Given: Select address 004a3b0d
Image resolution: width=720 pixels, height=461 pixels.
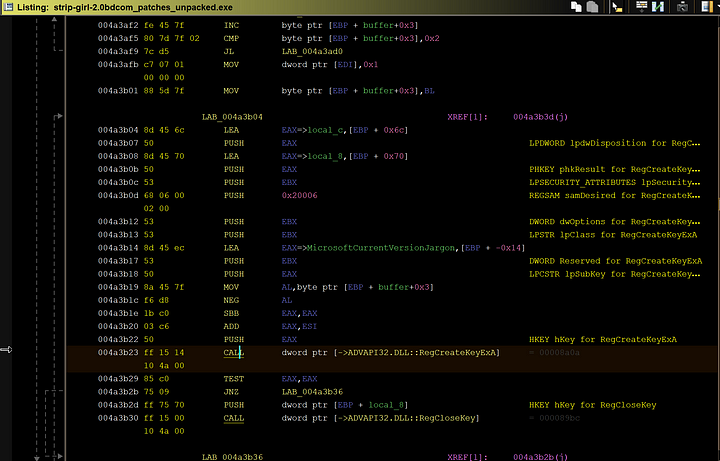Looking at the screenshot, I should 118,196.
